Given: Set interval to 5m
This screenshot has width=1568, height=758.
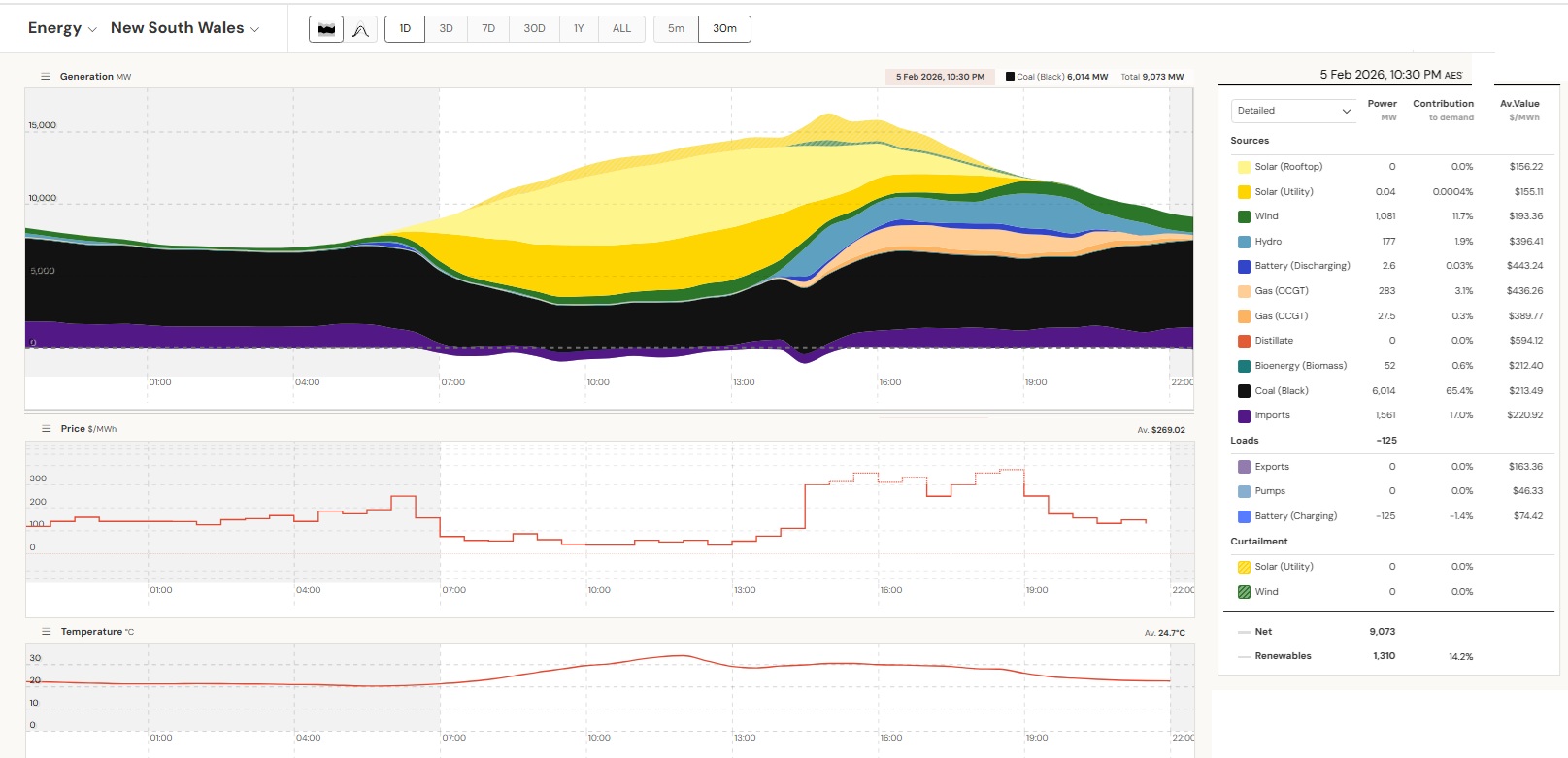Looking at the screenshot, I should tap(676, 29).
